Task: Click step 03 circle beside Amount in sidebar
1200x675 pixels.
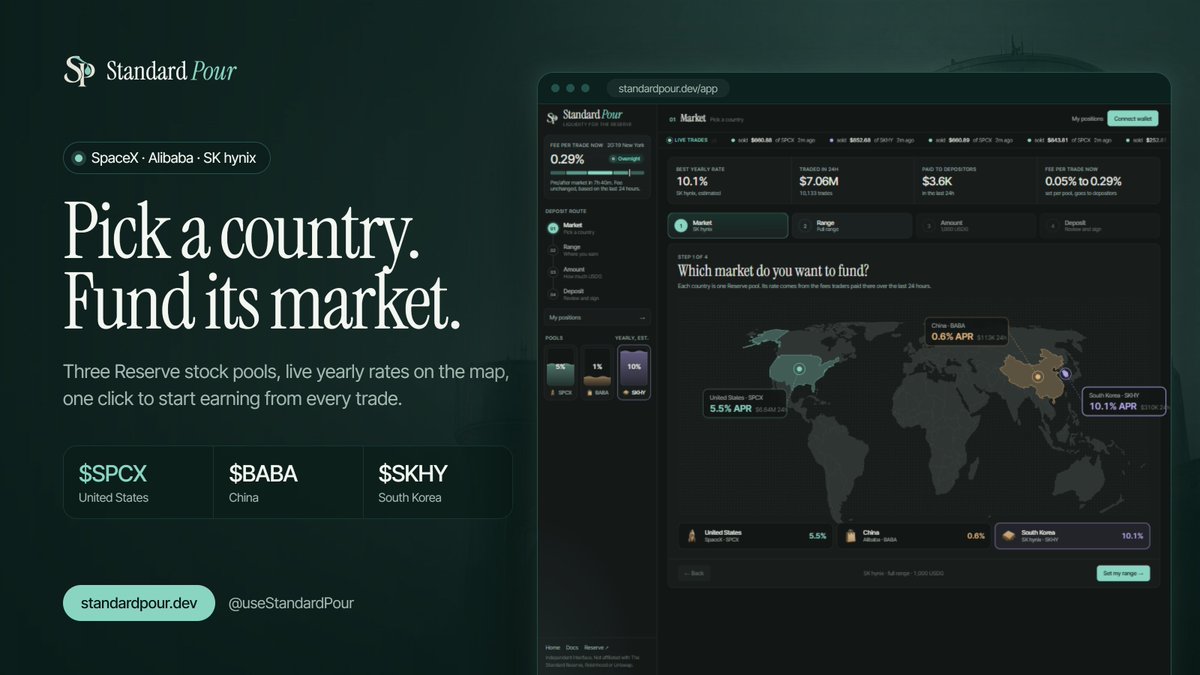Action: [x=553, y=272]
